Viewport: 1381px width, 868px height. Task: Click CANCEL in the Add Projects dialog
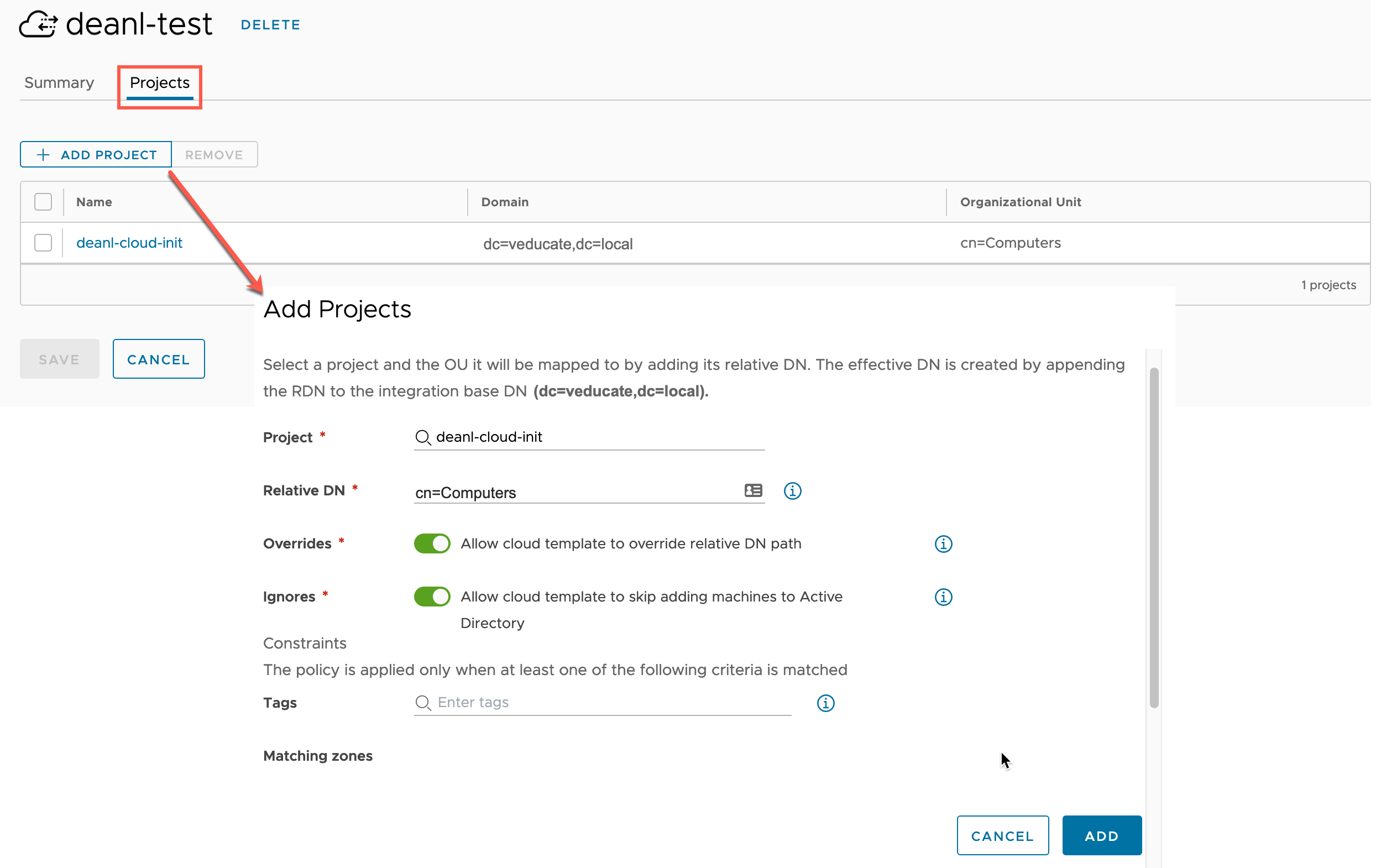point(1003,836)
